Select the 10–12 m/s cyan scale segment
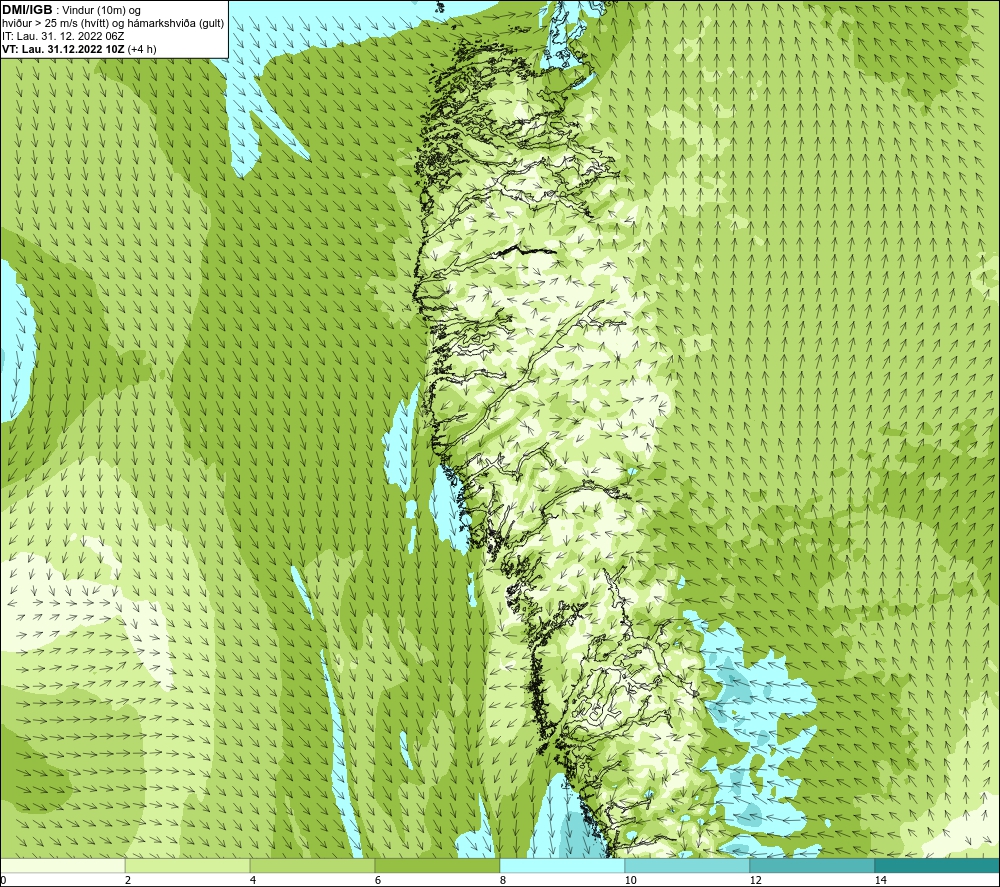Image resolution: width=1000 pixels, height=887 pixels. click(x=688, y=865)
